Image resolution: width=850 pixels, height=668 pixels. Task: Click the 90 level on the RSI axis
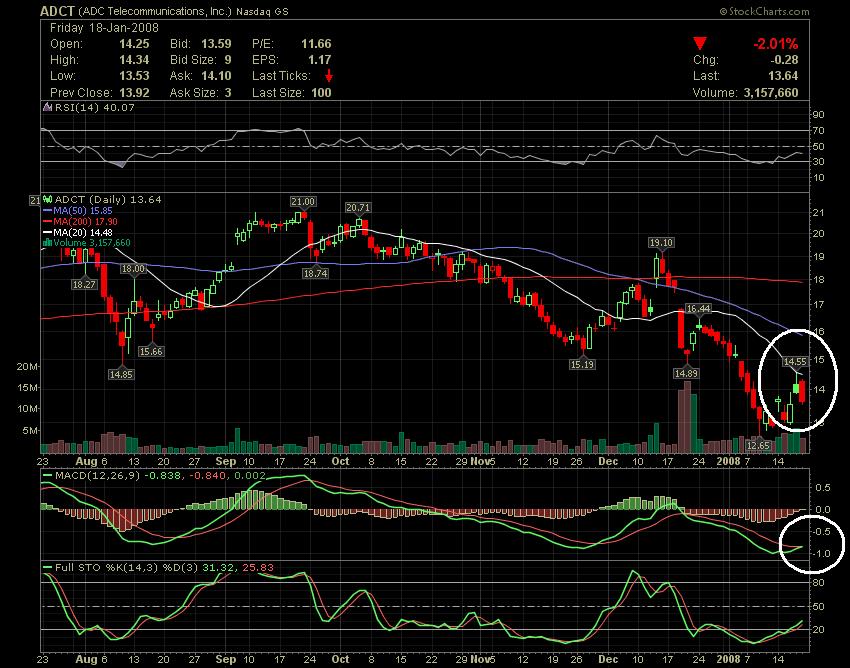point(818,114)
